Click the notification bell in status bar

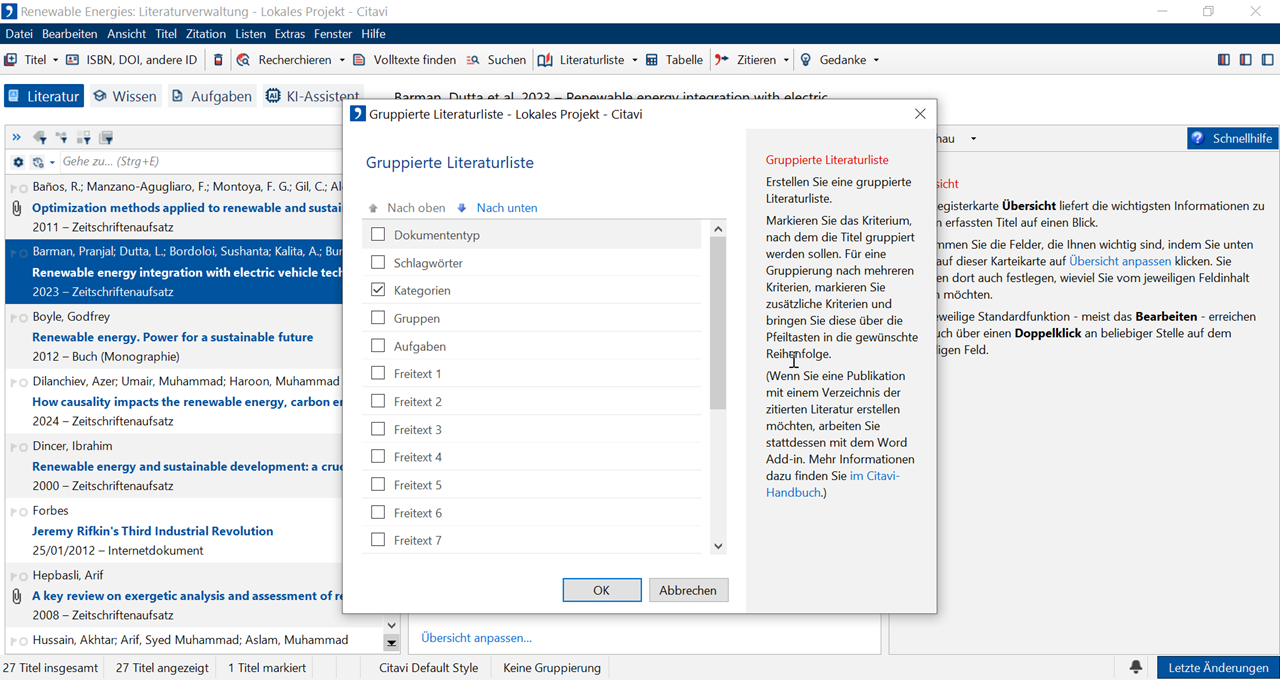click(1136, 667)
